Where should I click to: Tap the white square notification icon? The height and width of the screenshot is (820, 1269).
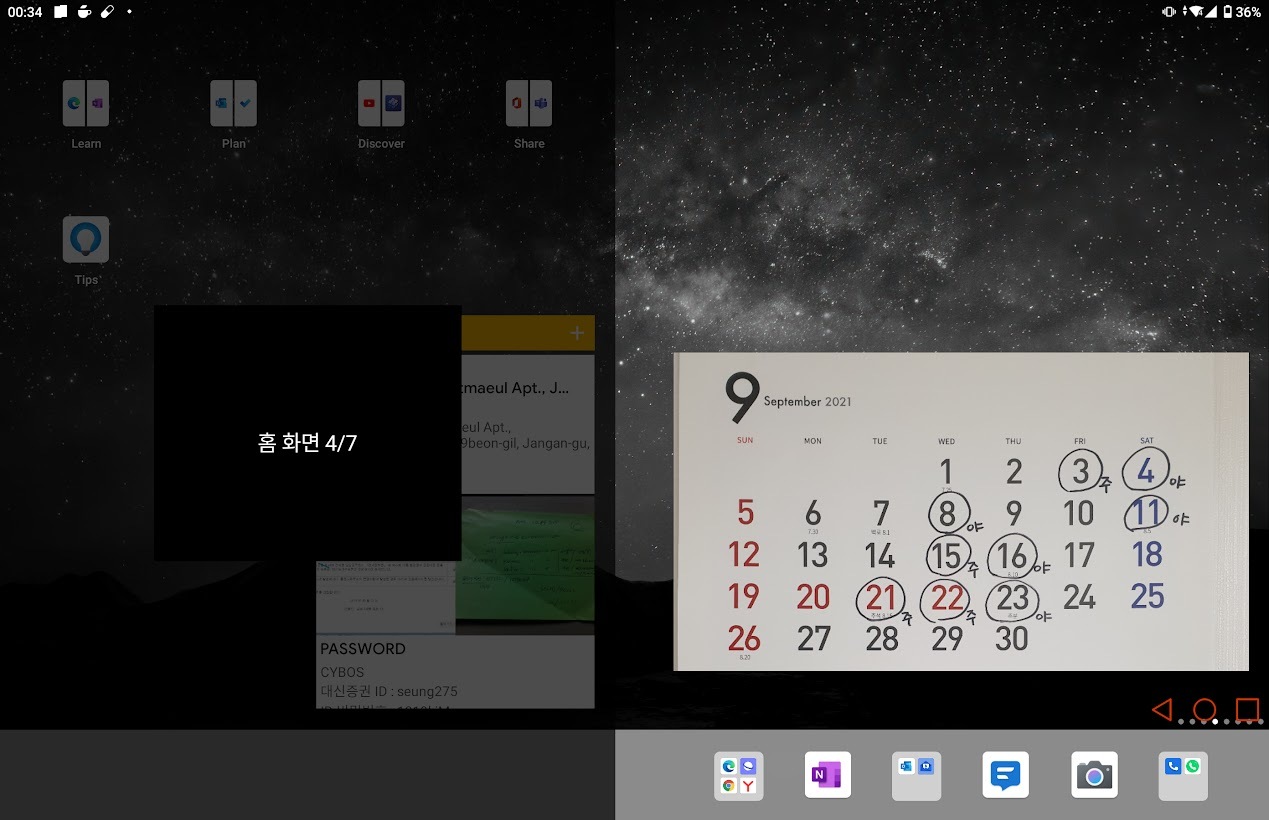(61, 12)
